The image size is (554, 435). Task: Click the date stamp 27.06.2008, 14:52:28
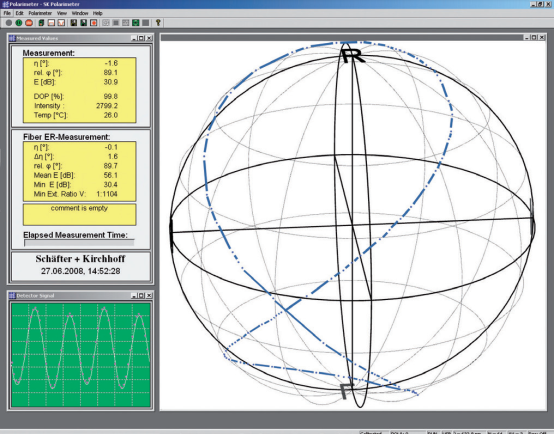click(81, 271)
